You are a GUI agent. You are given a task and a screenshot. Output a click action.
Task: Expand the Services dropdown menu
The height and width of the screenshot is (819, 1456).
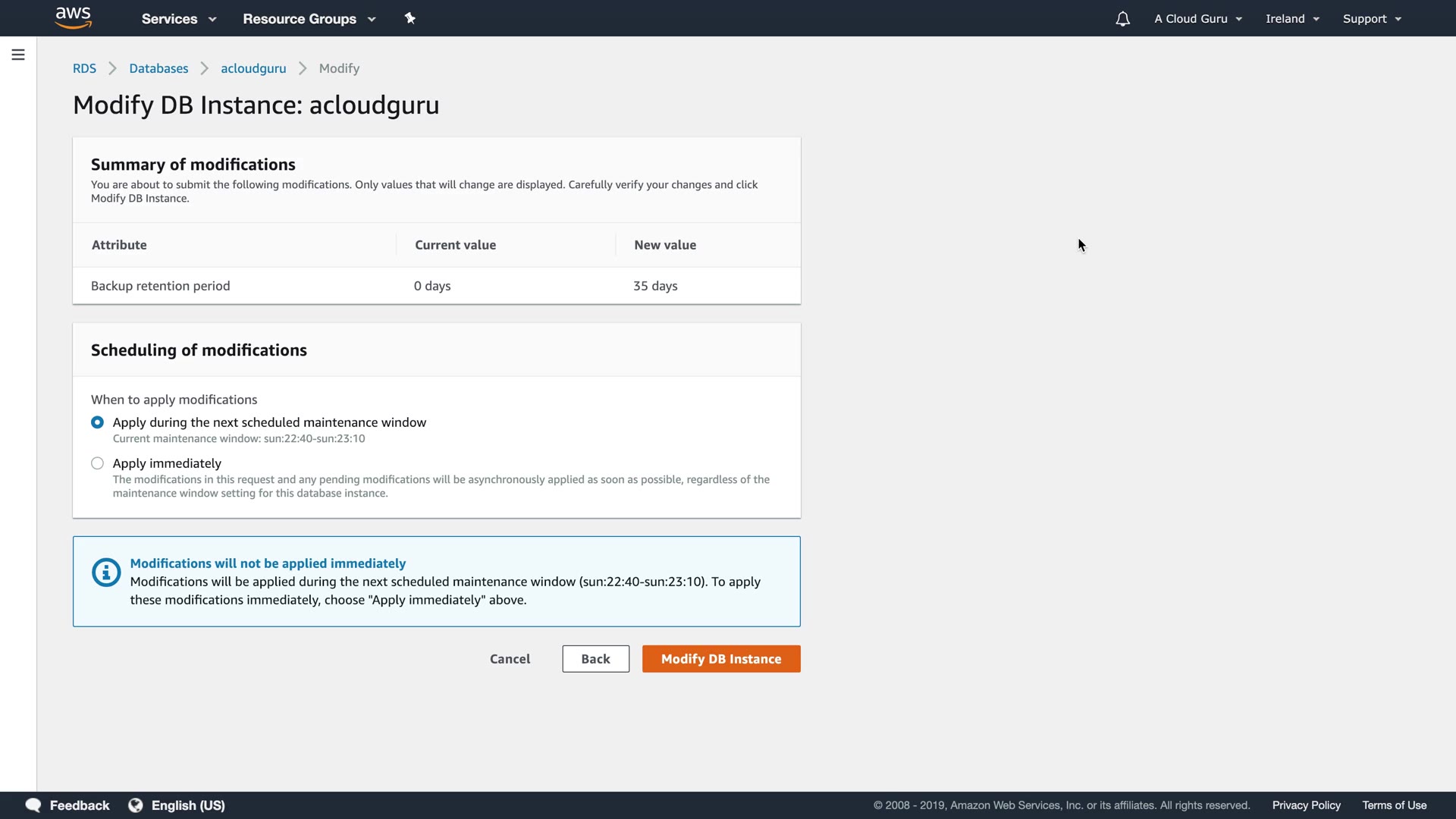pos(179,19)
